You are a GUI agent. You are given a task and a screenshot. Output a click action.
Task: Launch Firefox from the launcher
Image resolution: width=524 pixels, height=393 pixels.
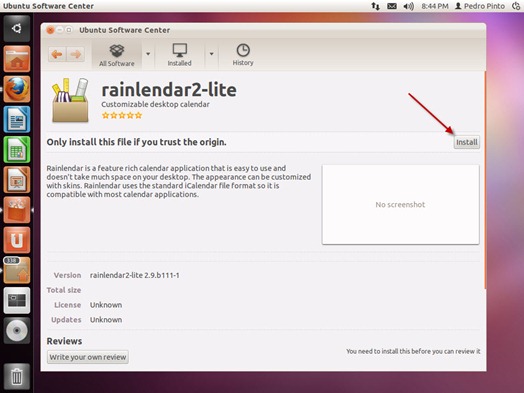17,89
